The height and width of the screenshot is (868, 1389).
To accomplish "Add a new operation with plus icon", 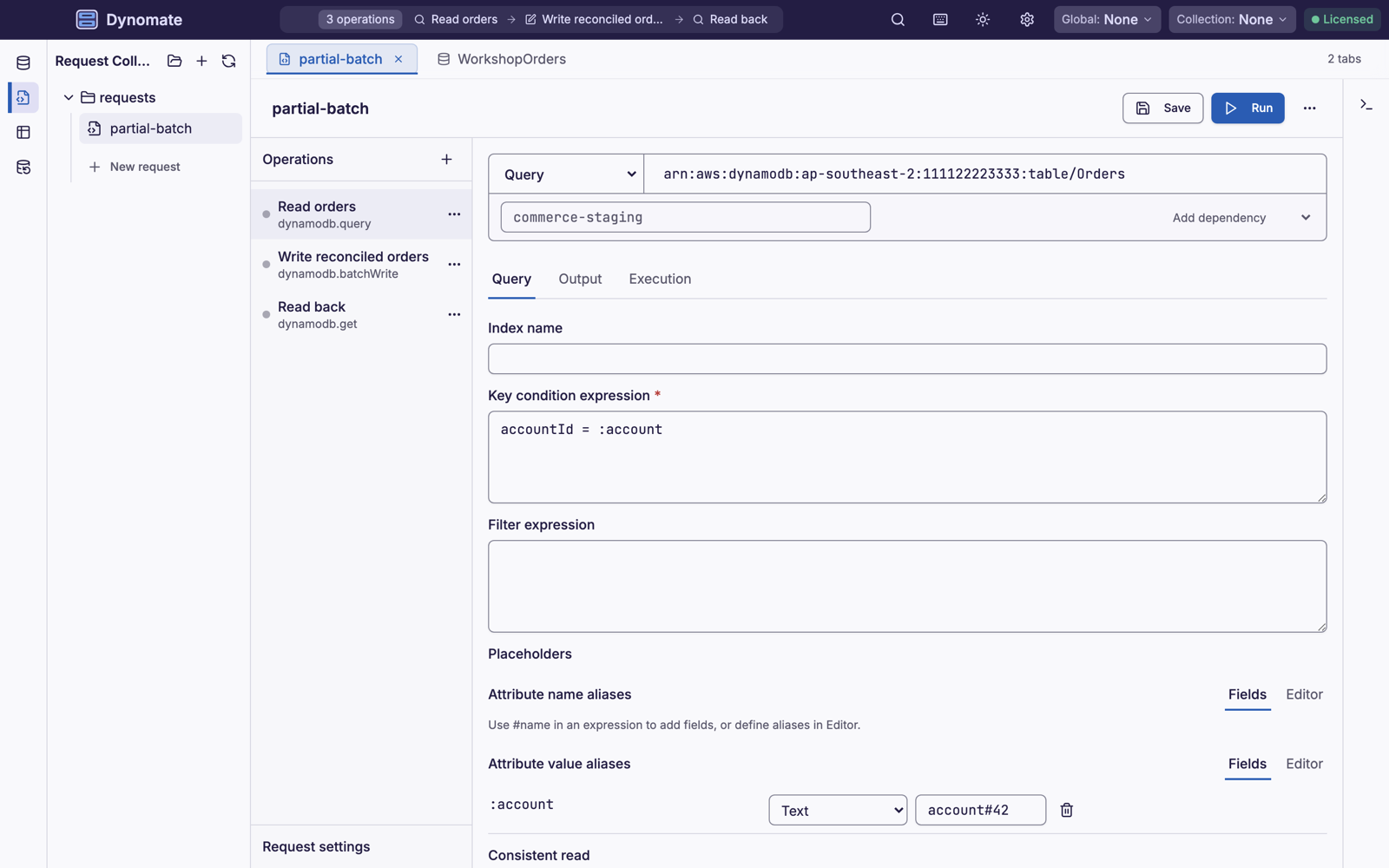I will [446, 159].
